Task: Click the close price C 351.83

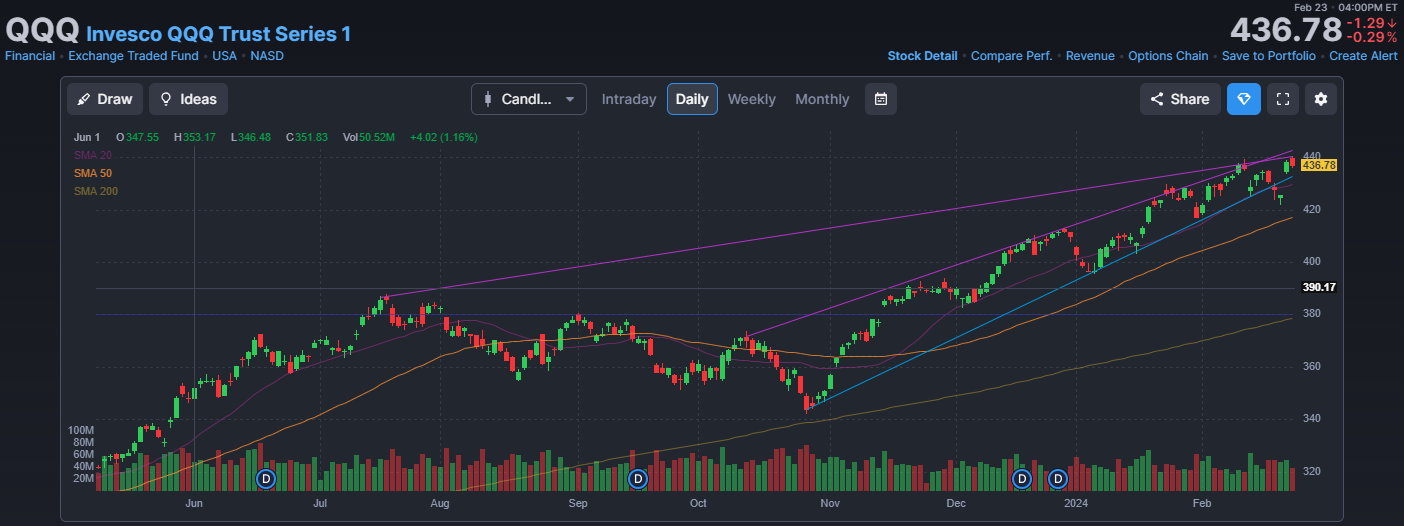Action: [x=307, y=137]
